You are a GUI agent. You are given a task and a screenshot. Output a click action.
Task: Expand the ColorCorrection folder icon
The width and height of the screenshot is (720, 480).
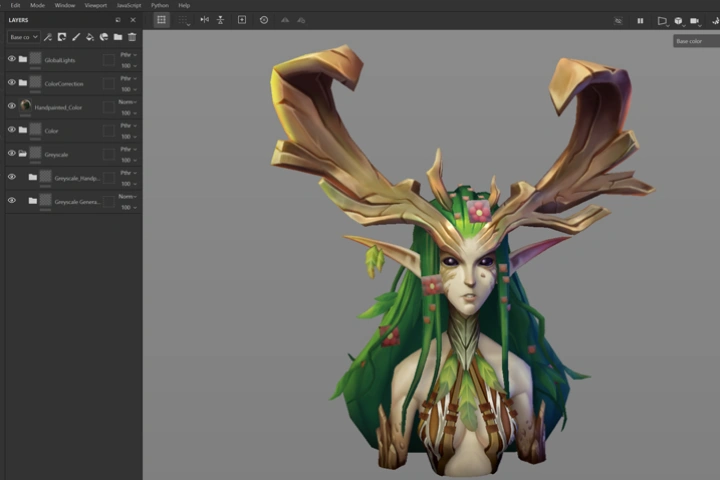[22, 82]
